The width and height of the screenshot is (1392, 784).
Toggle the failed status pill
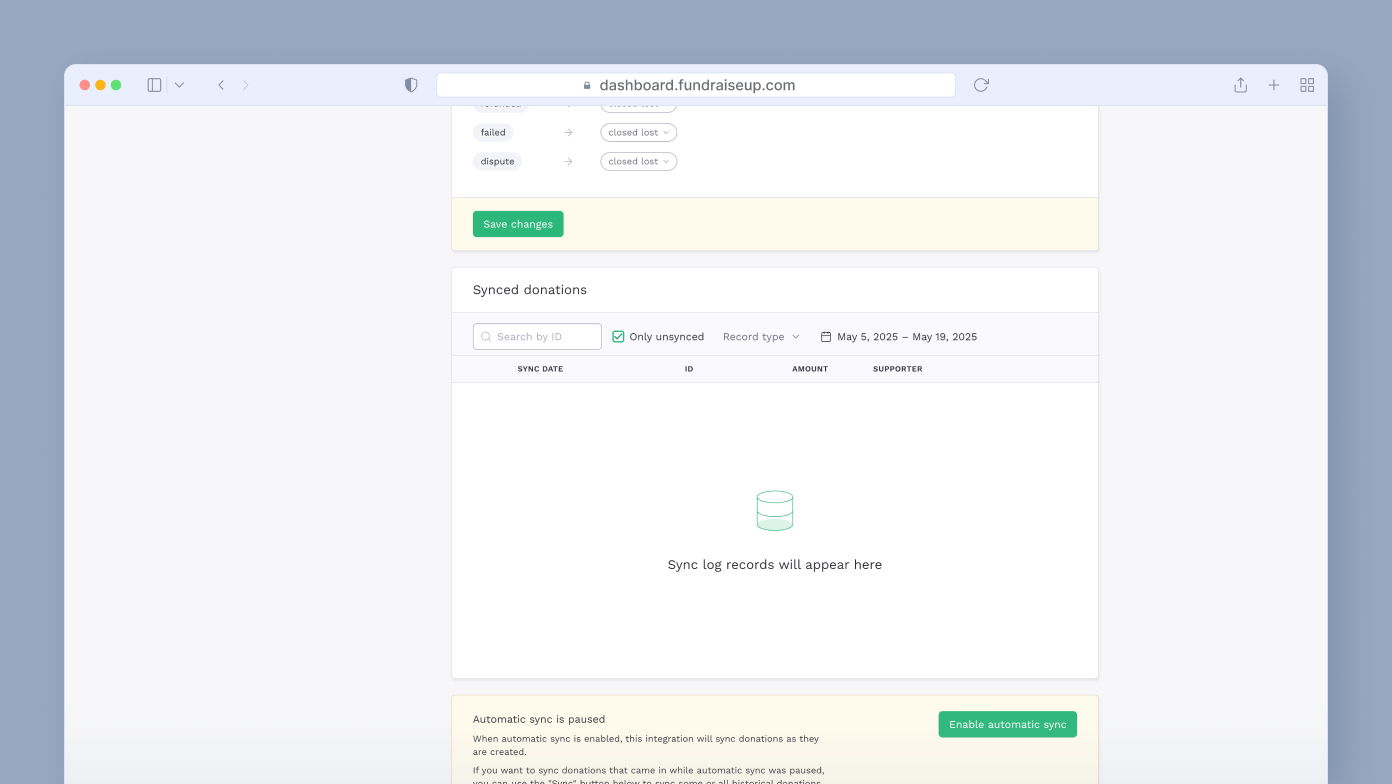point(493,132)
